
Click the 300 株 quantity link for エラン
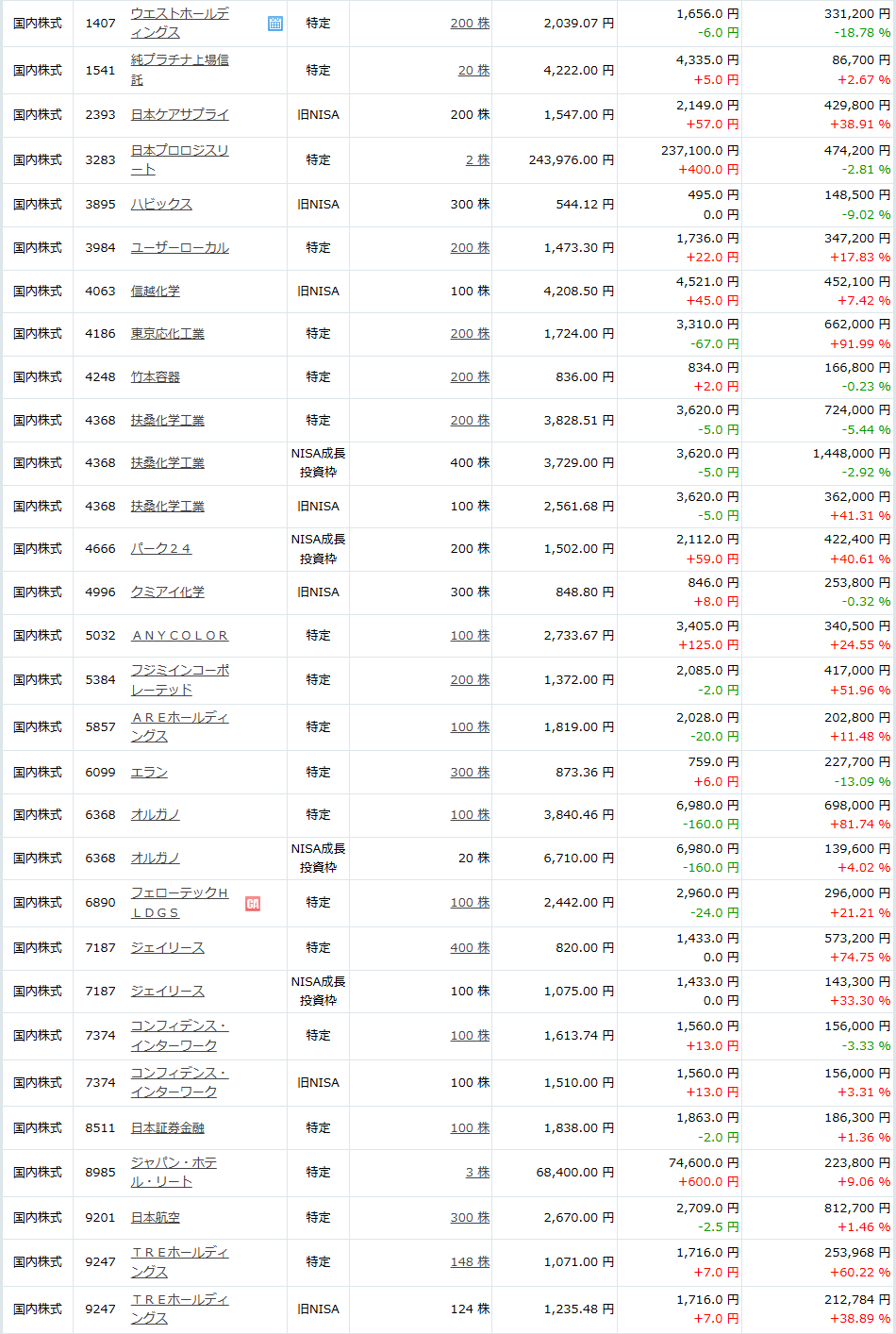point(470,772)
